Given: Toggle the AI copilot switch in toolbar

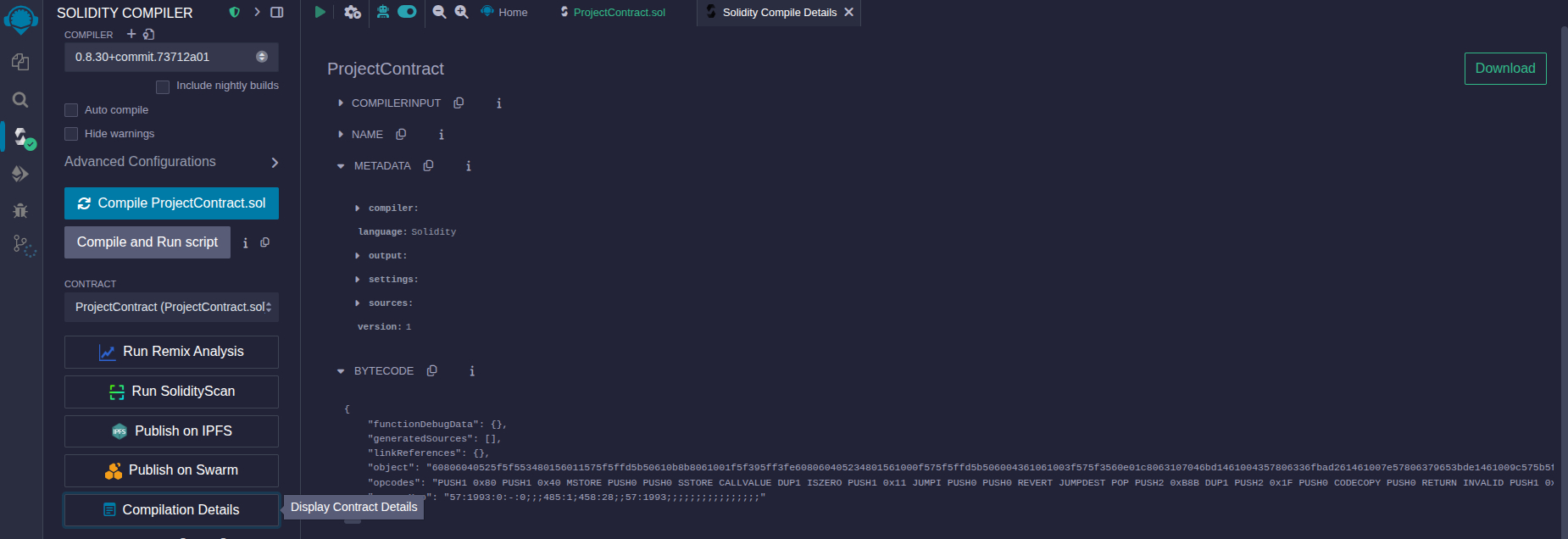Looking at the screenshot, I should tap(407, 11).
